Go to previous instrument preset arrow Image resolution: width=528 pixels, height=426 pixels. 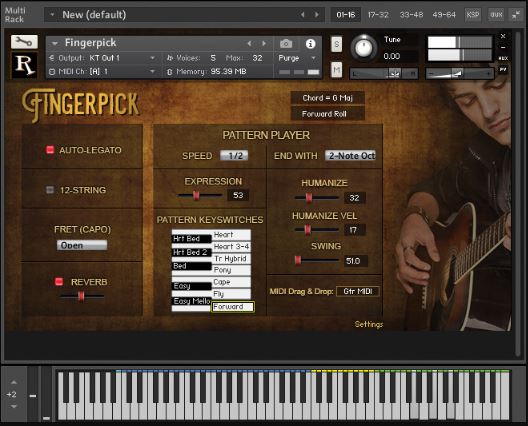[x=249, y=43]
